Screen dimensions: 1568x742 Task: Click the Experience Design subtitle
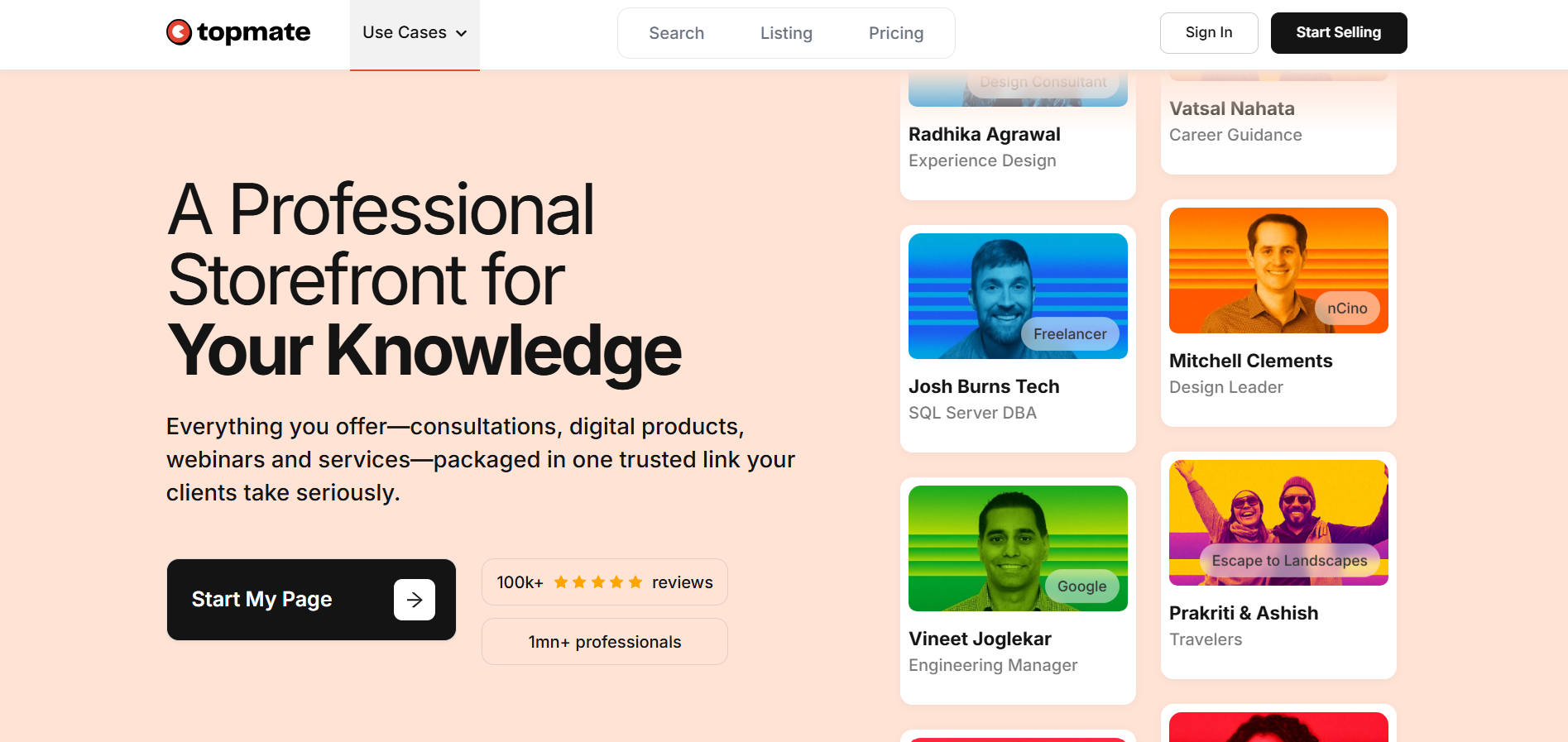pyautogui.click(x=982, y=160)
